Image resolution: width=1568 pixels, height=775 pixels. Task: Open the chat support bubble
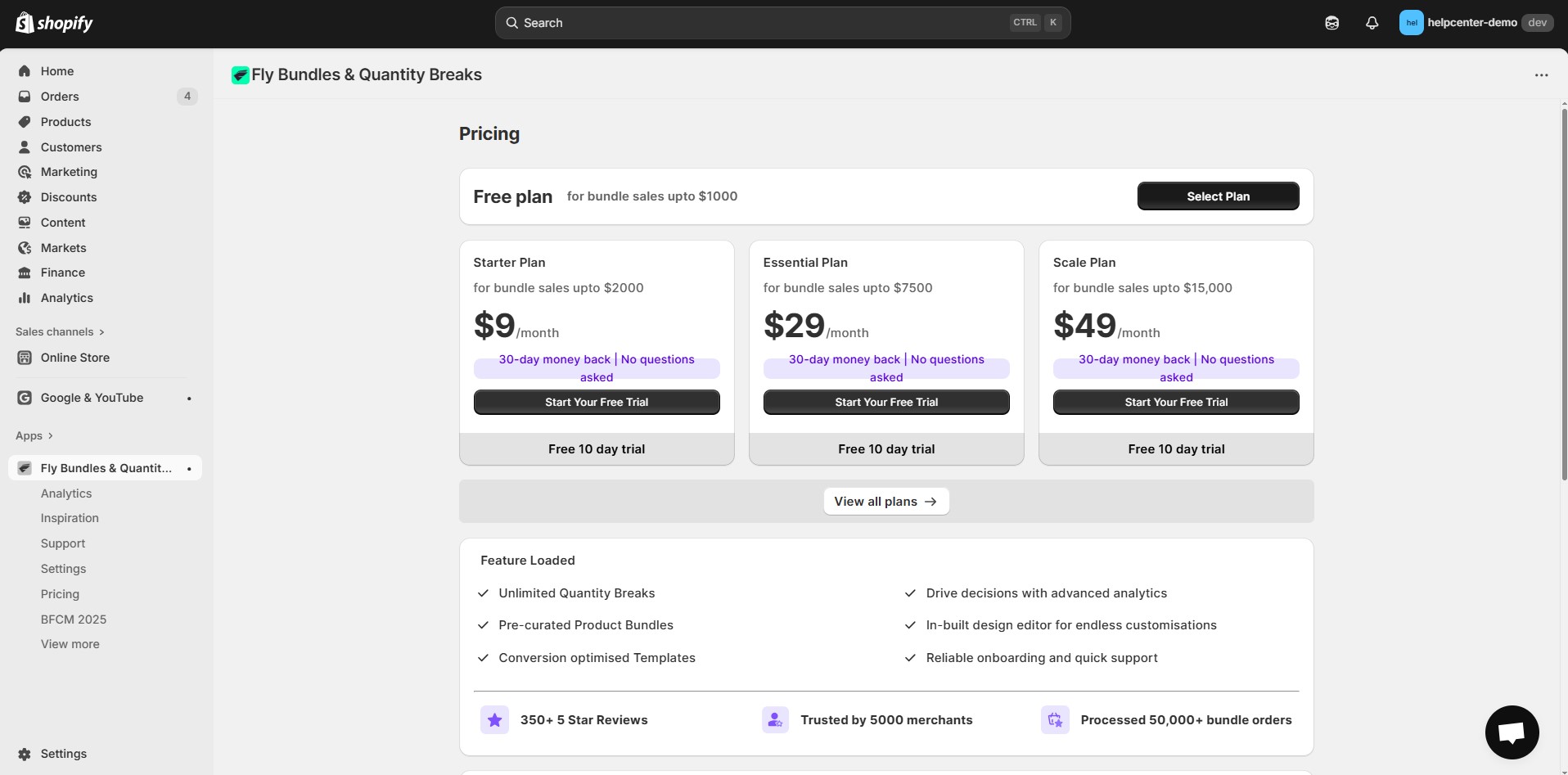coord(1511,732)
